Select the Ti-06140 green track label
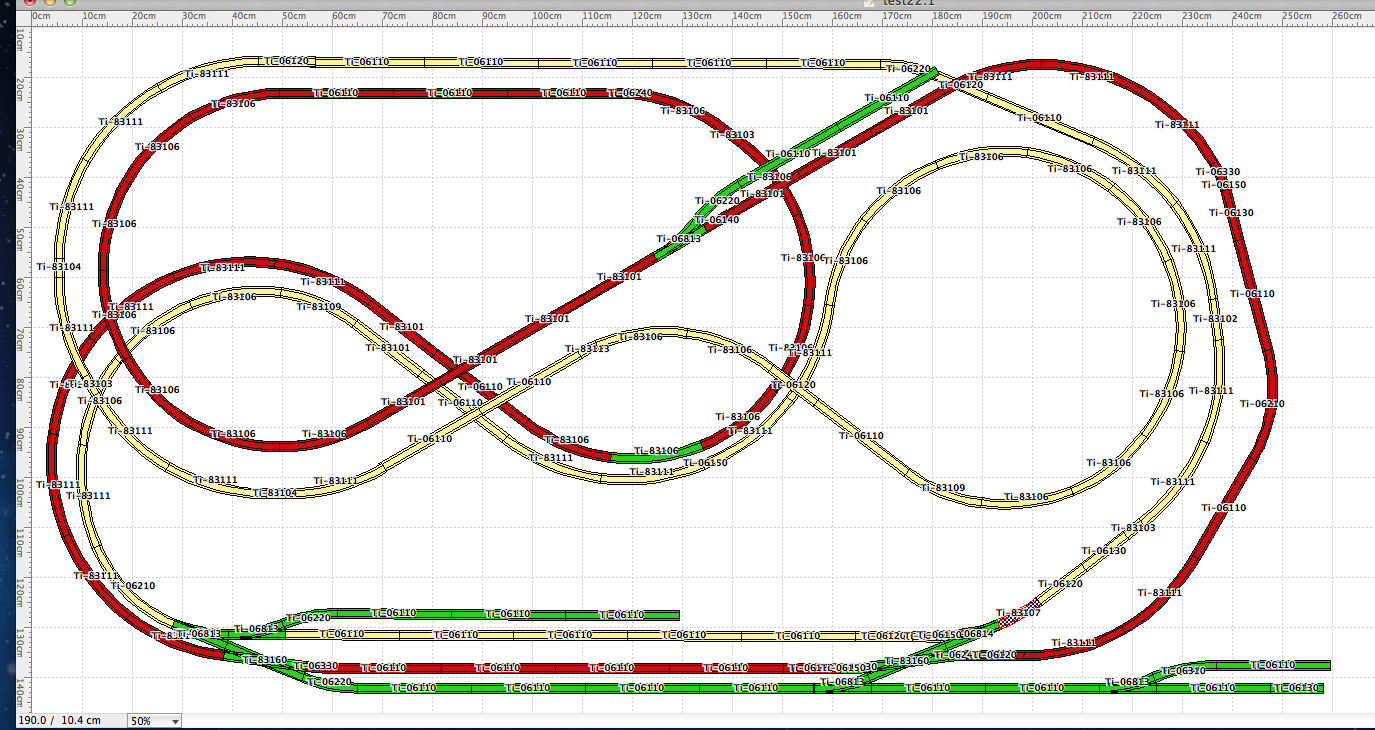 pyautogui.click(x=717, y=220)
